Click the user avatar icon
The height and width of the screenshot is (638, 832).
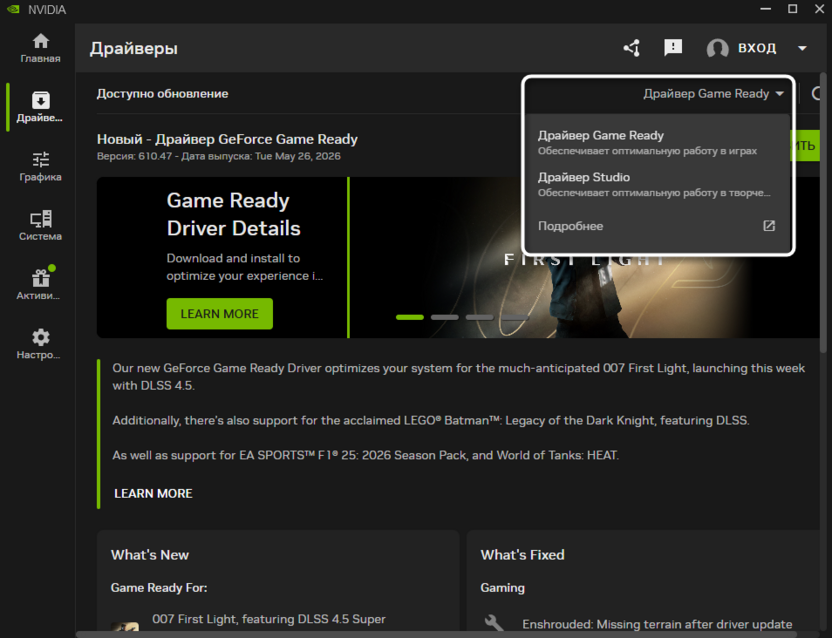[x=717, y=48]
